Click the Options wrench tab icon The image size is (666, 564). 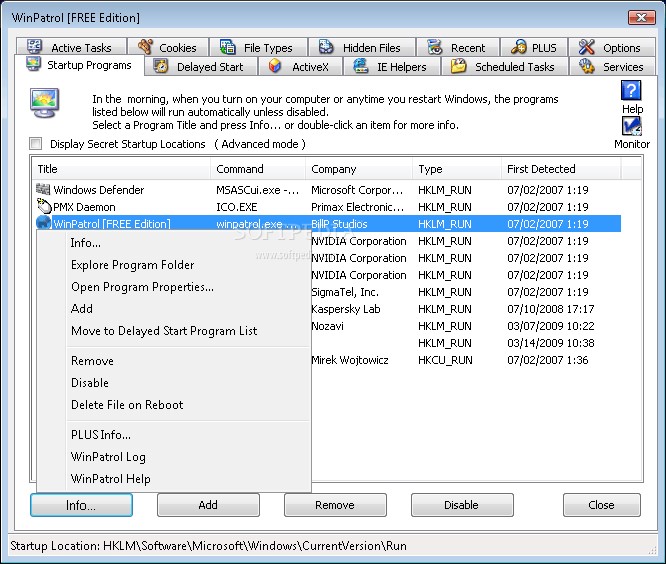click(x=586, y=47)
